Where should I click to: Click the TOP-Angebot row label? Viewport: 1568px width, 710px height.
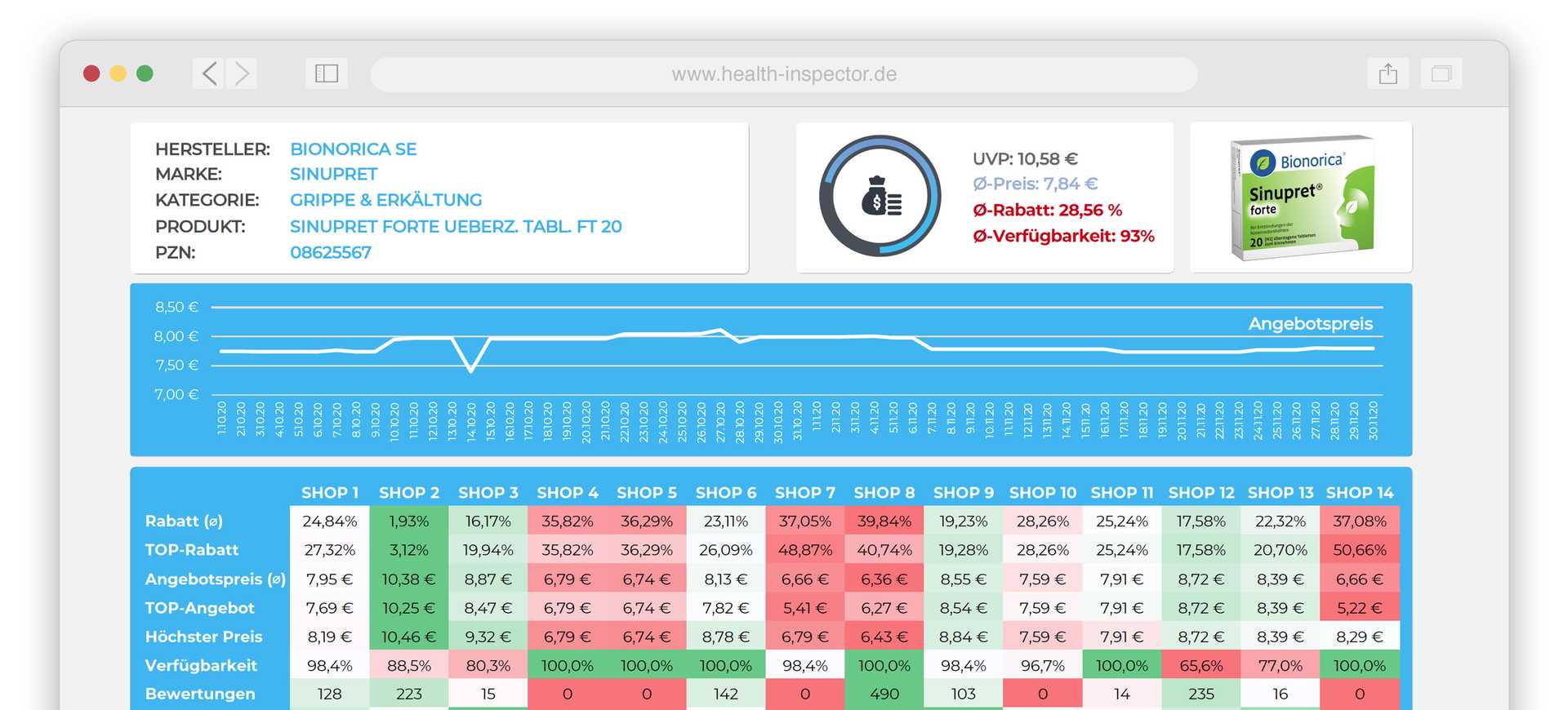pyautogui.click(x=200, y=608)
